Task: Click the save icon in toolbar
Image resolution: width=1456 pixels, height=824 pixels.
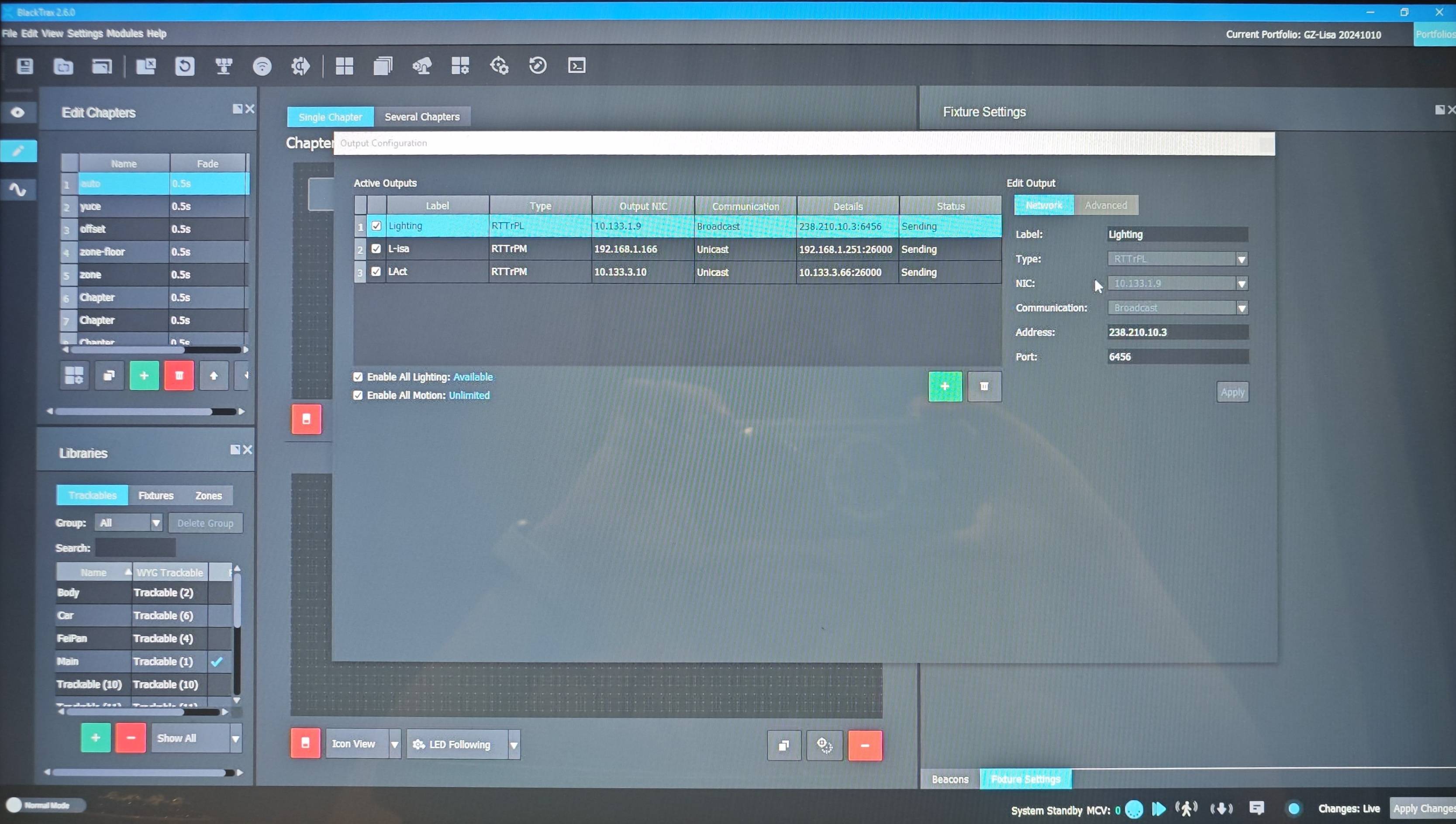Action: (x=25, y=66)
